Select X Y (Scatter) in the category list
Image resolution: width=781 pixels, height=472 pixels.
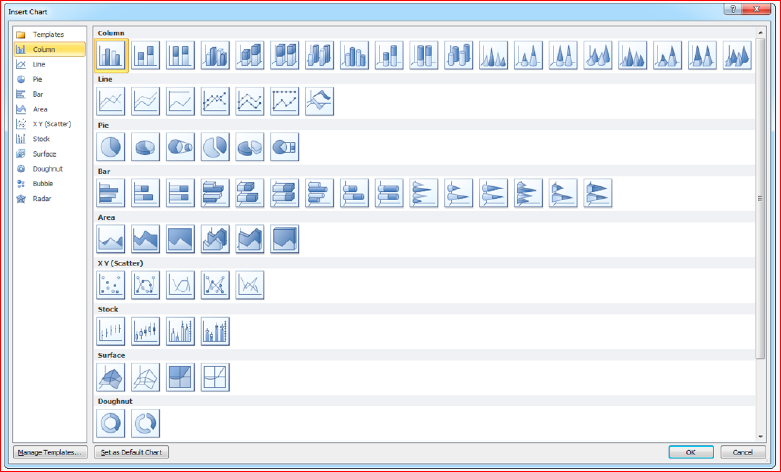click(50, 124)
